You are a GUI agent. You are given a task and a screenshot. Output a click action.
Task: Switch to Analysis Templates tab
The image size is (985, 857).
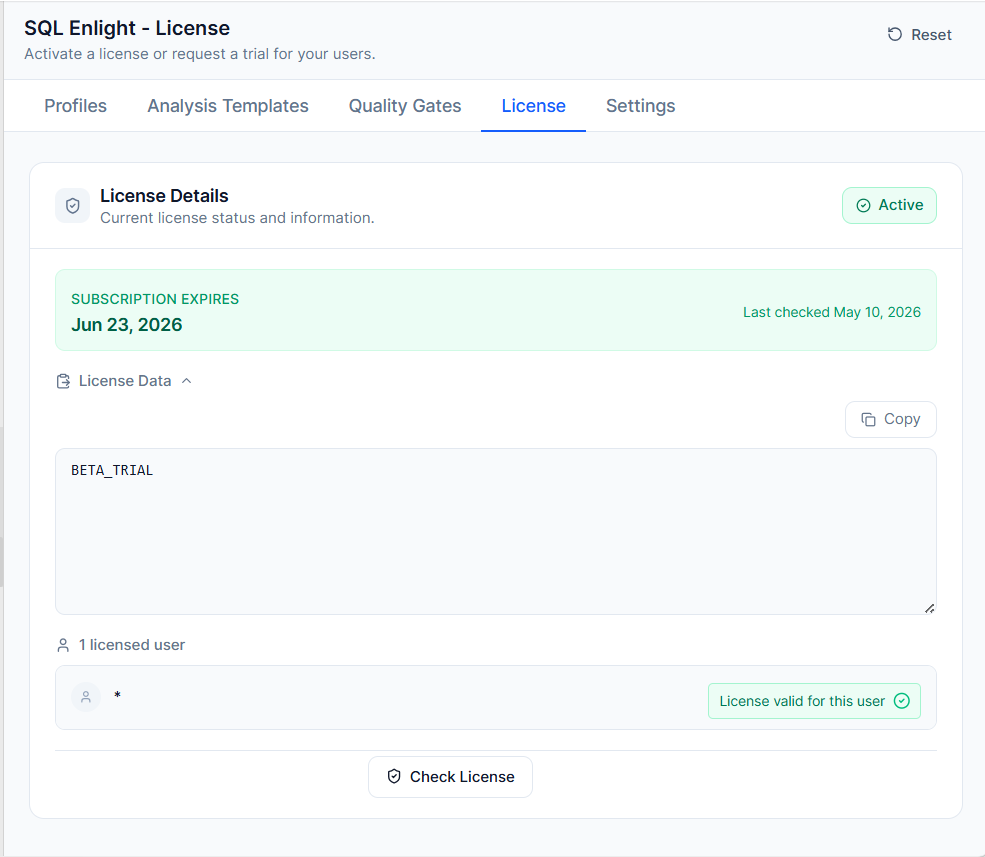click(227, 106)
